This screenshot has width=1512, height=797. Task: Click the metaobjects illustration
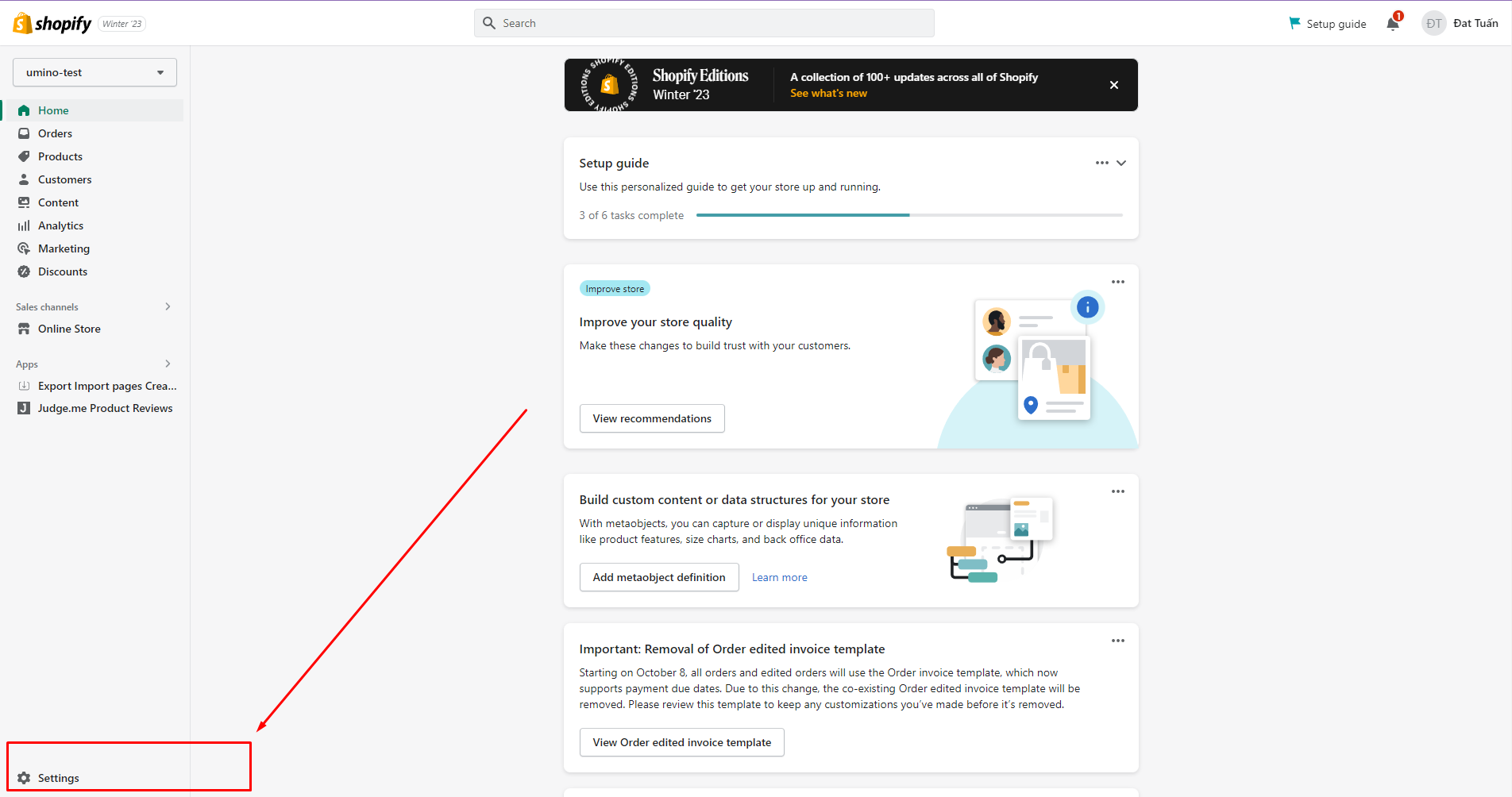point(1000,540)
